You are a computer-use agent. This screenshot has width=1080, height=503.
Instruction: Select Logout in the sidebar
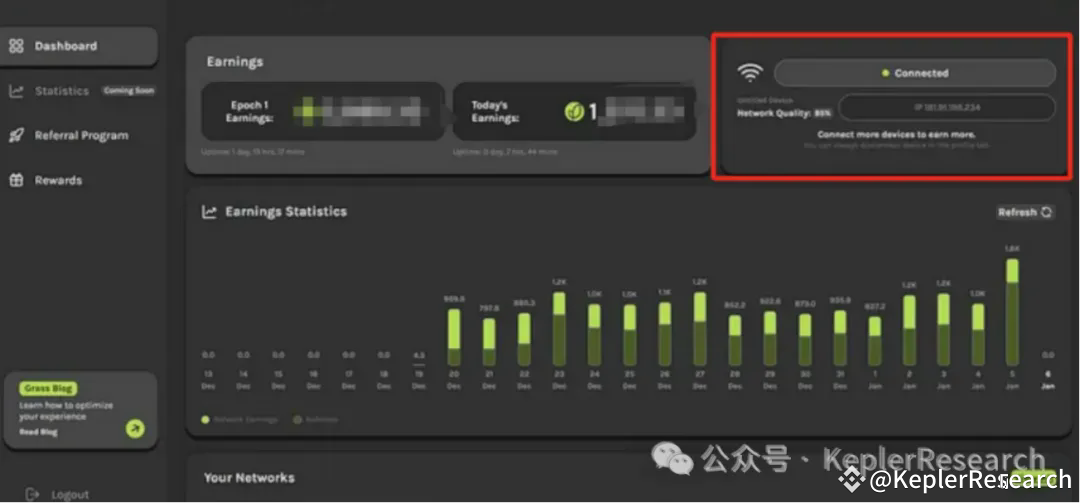[70, 495]
